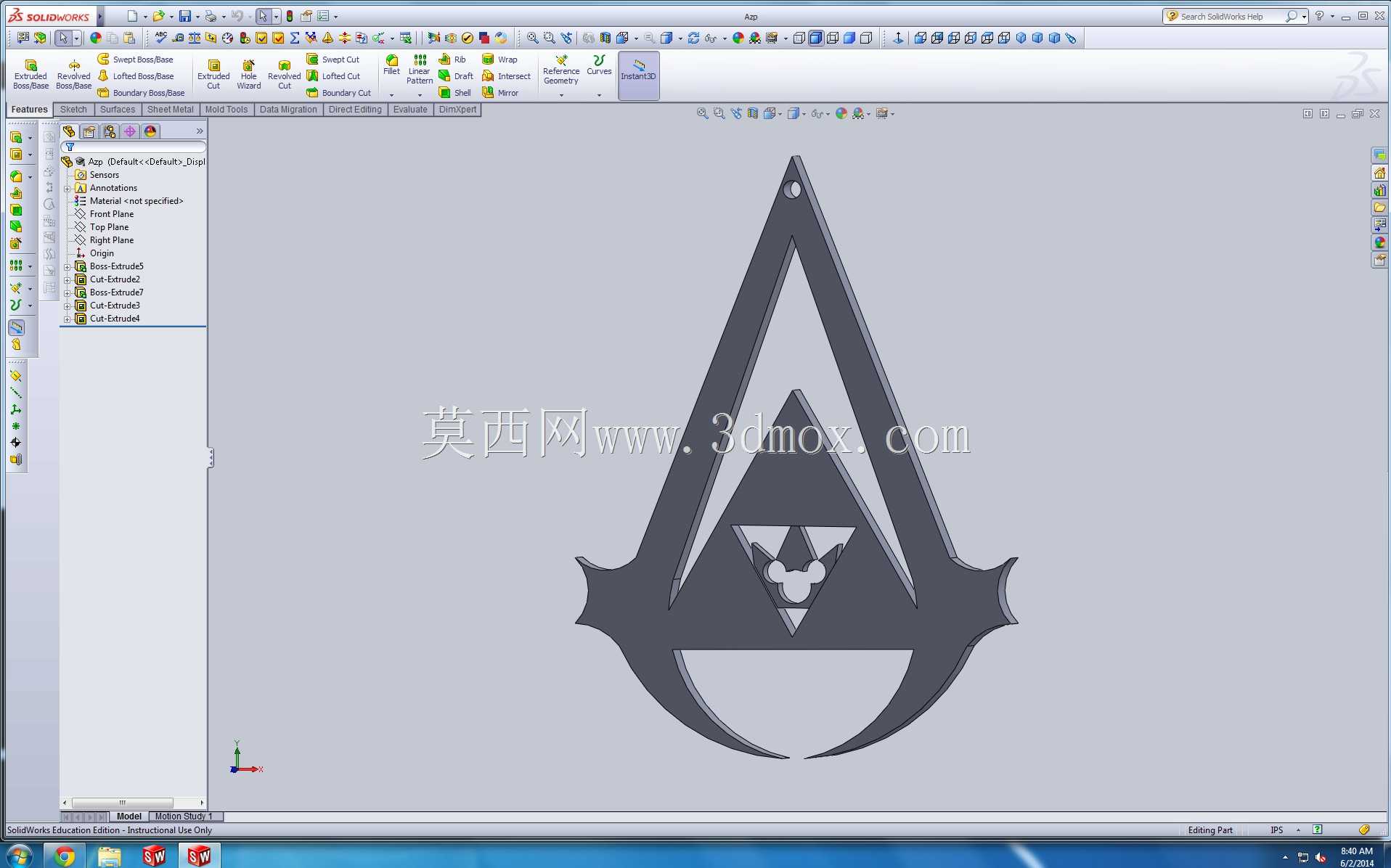The height and width of the screenshot is (868, 1391).
Task: Click the Rib feature
Action: 452,60
